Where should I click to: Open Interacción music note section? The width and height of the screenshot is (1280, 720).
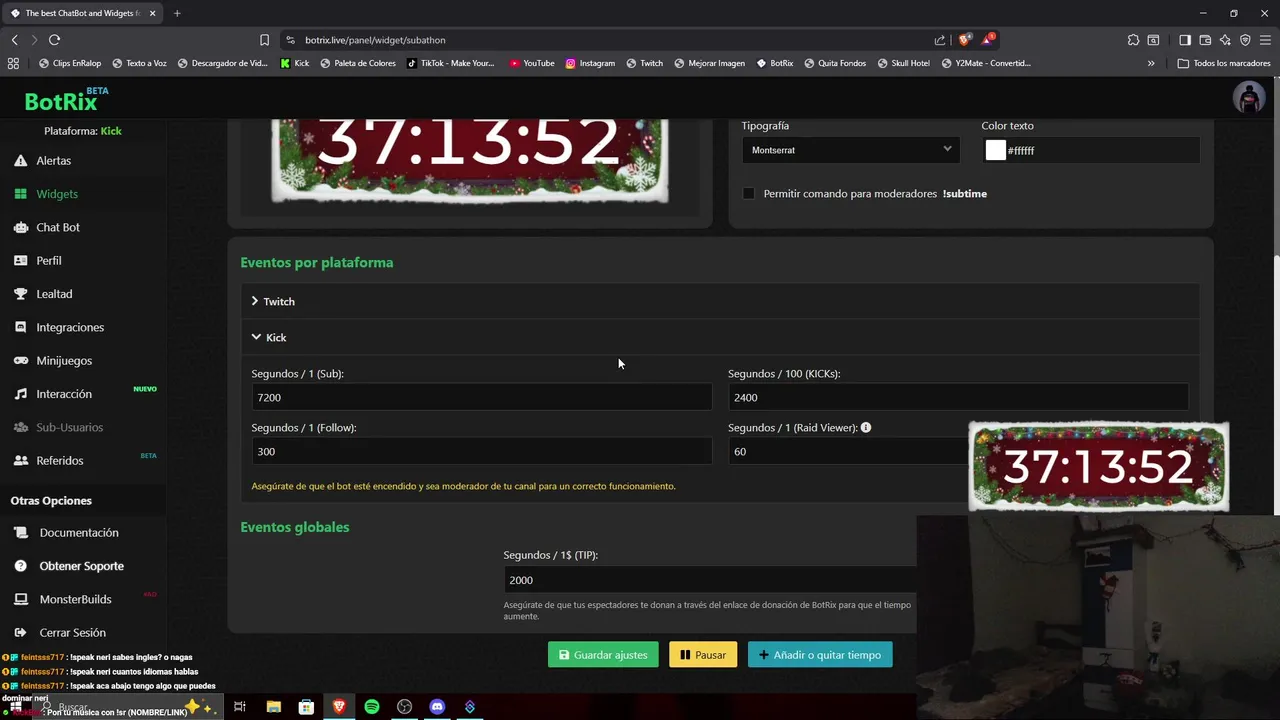[x=63, y=394]
